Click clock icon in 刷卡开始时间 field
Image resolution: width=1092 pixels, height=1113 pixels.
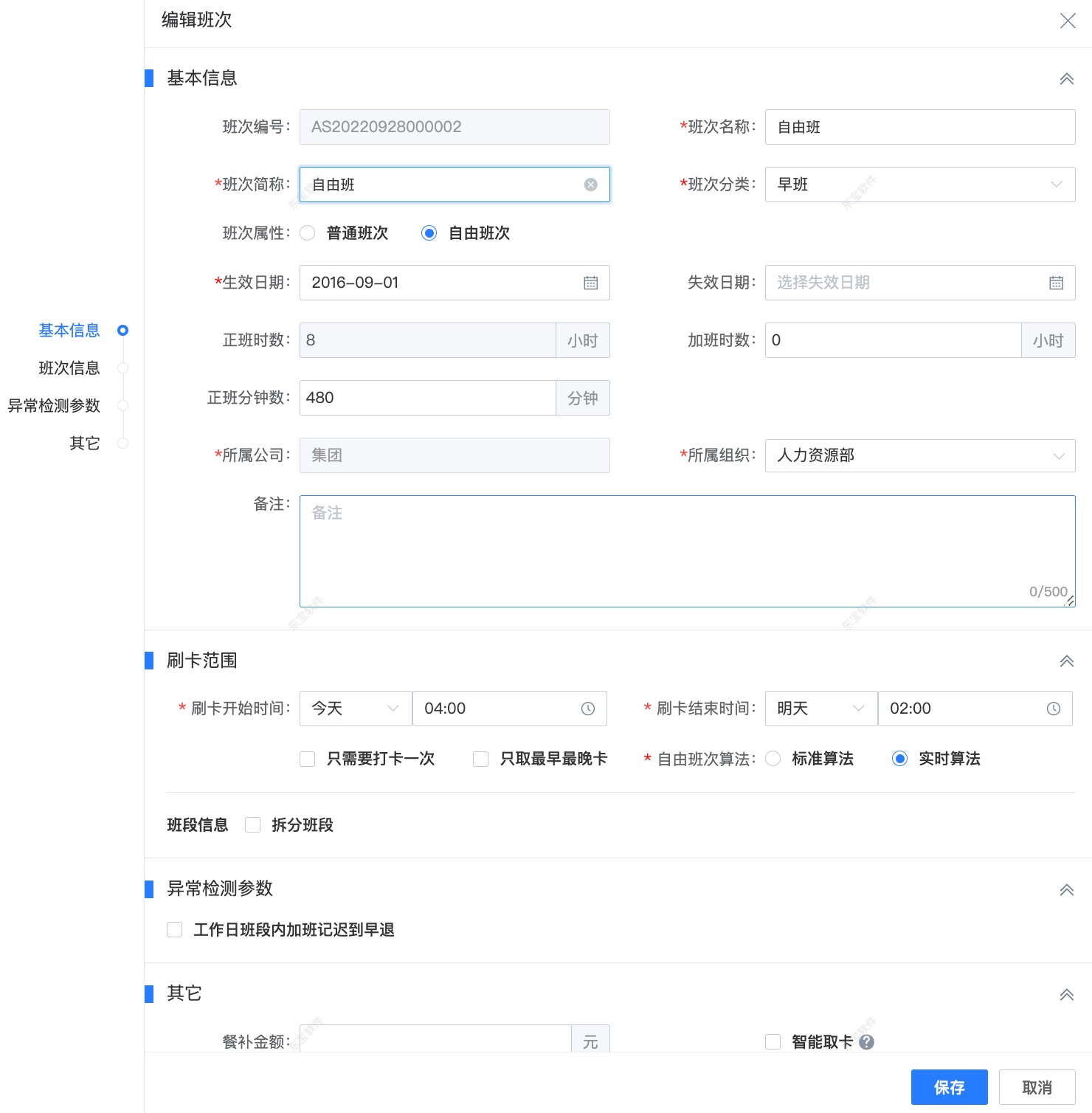pos(587,709)
